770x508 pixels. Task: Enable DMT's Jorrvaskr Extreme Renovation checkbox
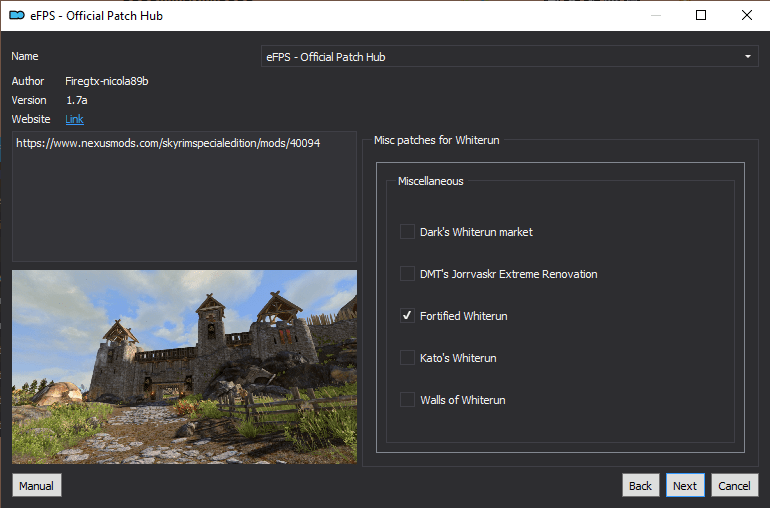click(x=407, y=274)
